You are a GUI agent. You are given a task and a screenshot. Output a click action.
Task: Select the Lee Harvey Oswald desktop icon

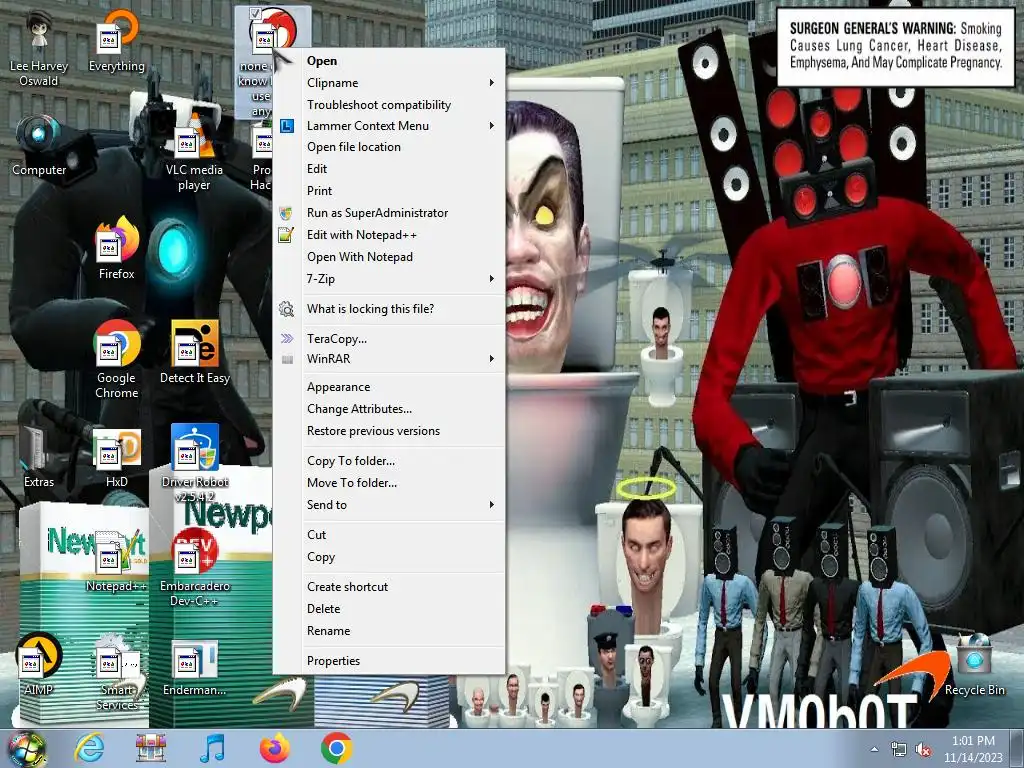(x=39, y=50)
